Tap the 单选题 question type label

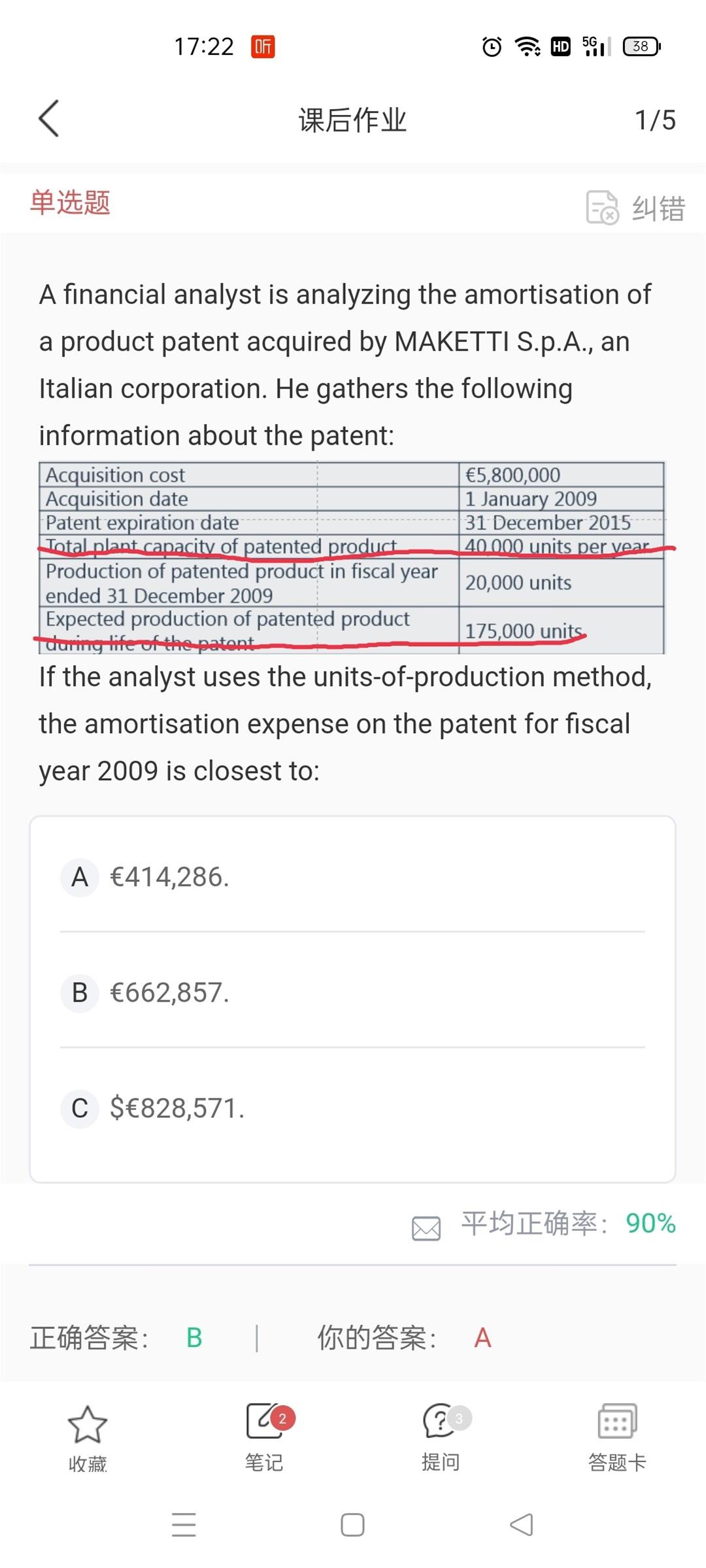(70, 202)
